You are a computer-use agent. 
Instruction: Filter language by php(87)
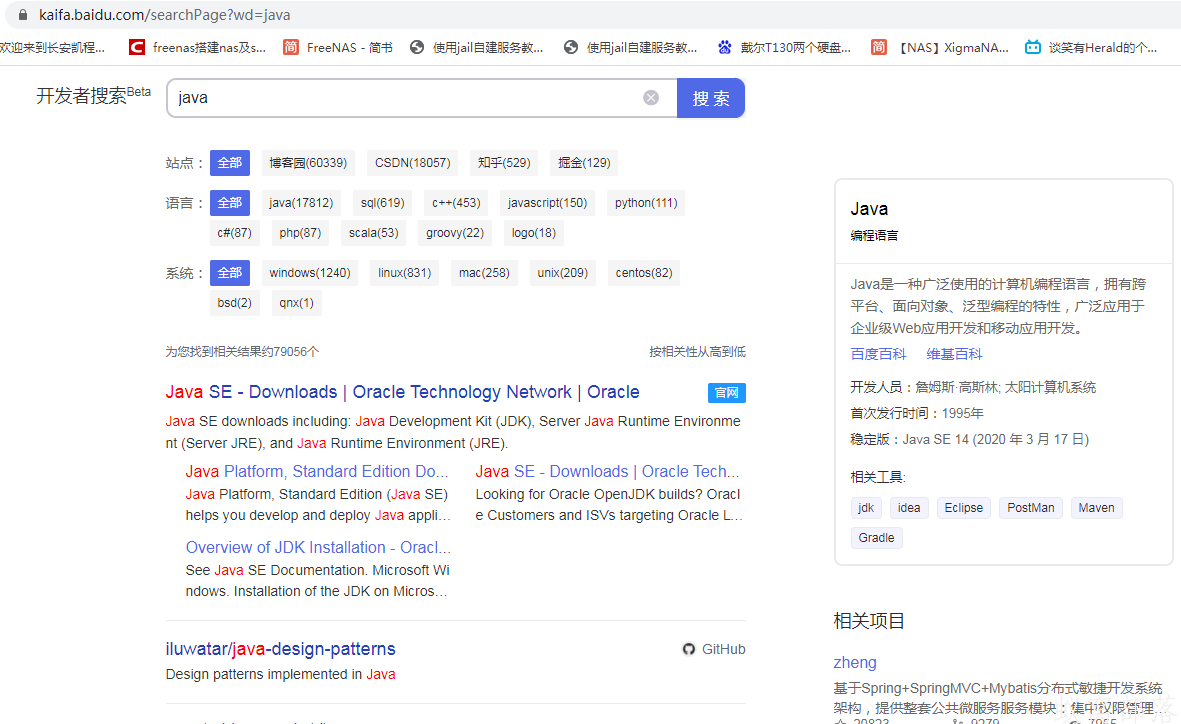coord(301,233)
